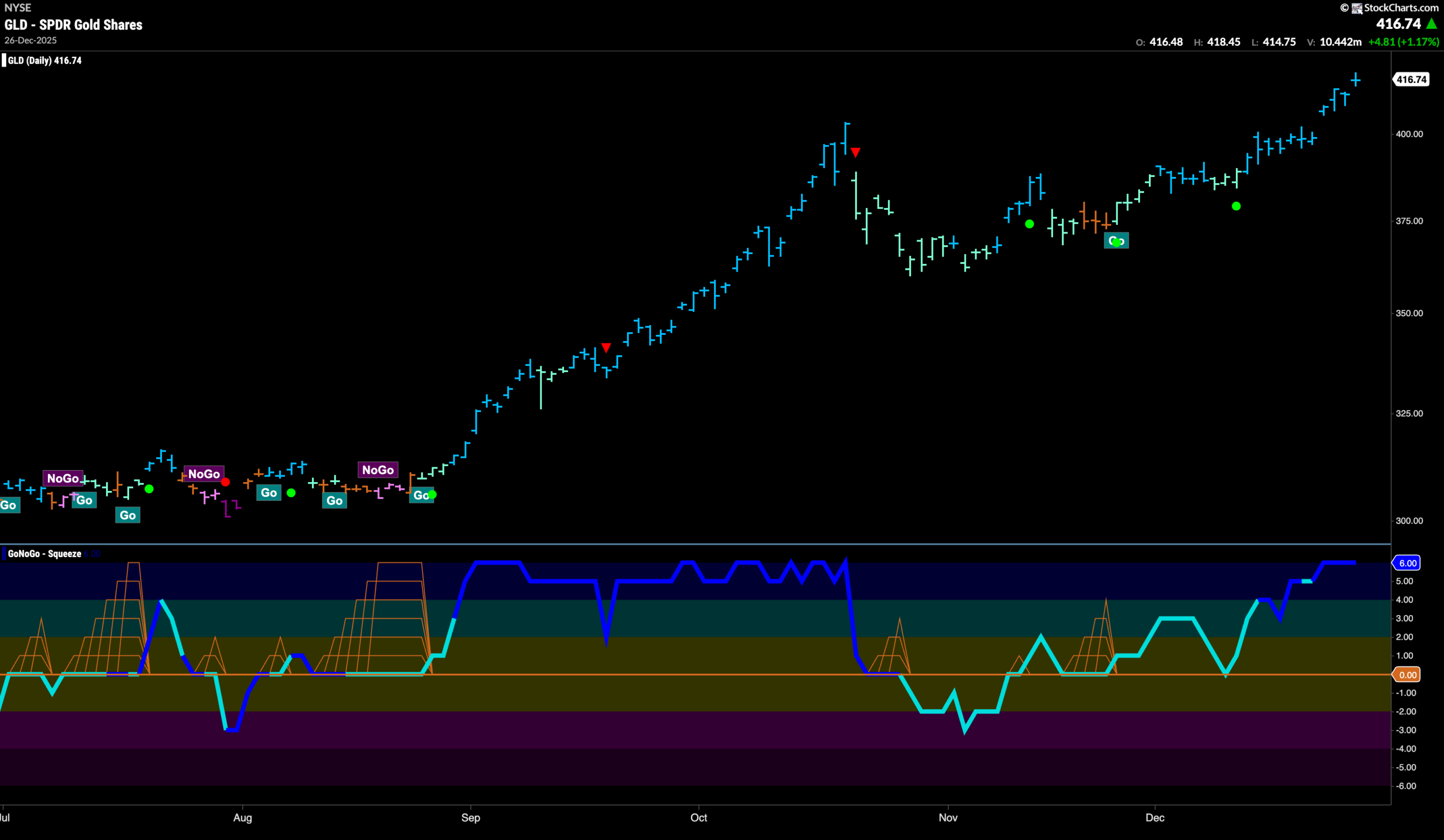The width and height of the screenshot is (1444, 840).
Task: Click the 300.00 price axis label
Action: click(x=1409, y=520)
